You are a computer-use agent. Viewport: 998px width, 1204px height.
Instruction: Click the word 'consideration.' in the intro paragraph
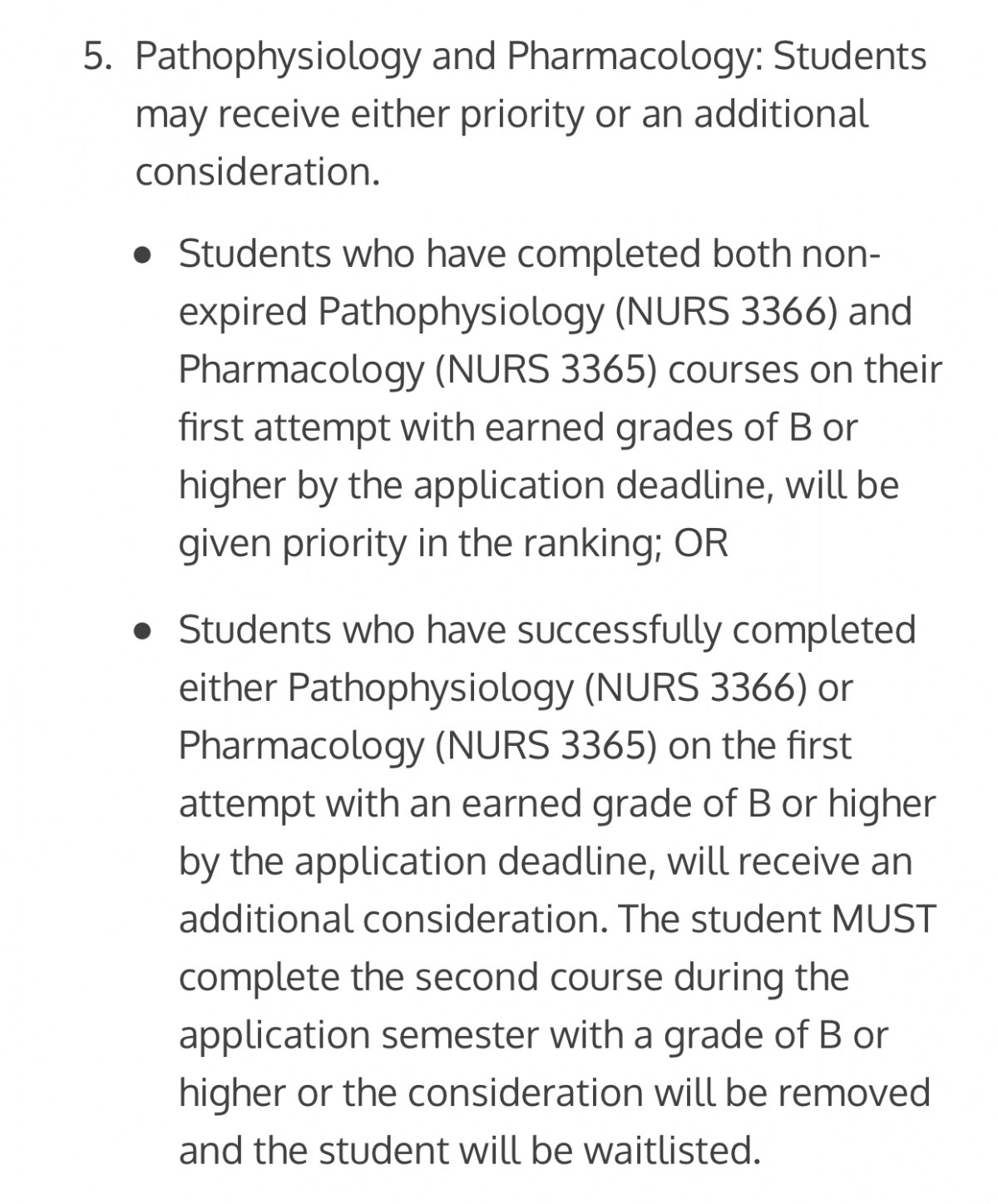coord(258,173)
